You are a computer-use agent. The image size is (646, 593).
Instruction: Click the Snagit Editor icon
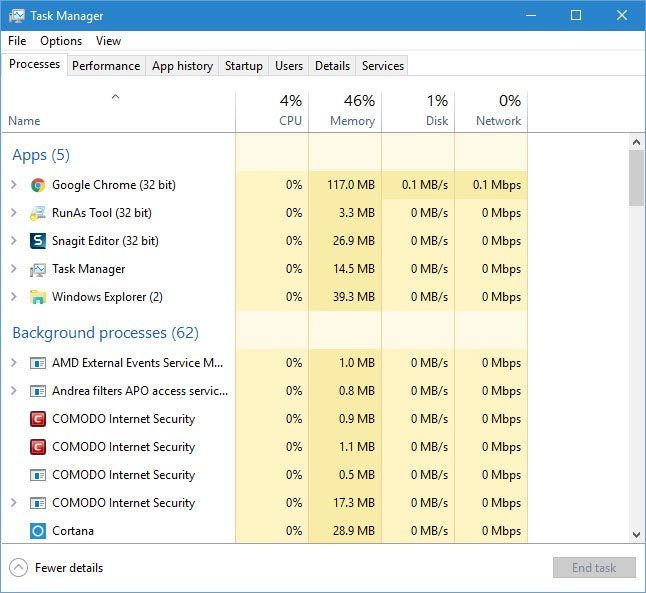38,241
